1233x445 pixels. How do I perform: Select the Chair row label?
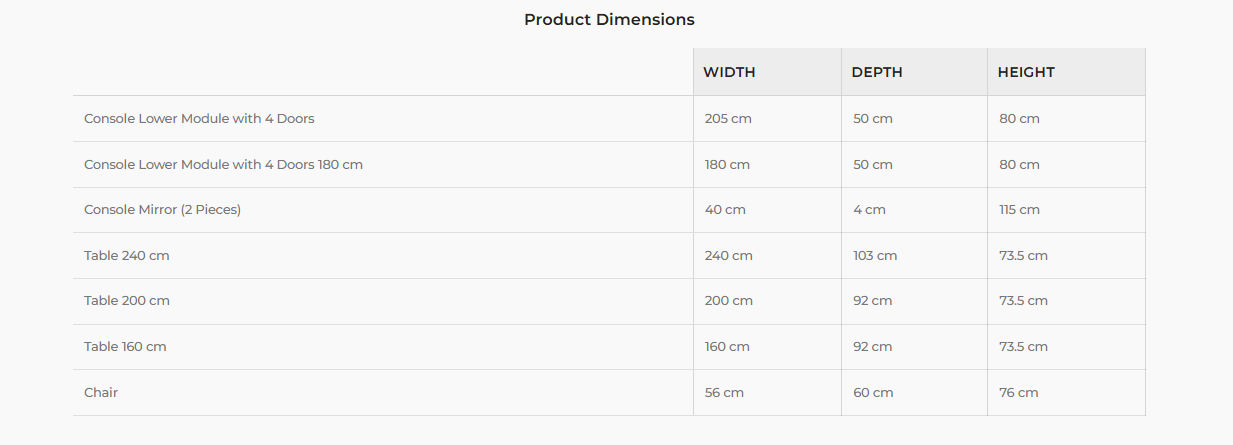(101, 392)
